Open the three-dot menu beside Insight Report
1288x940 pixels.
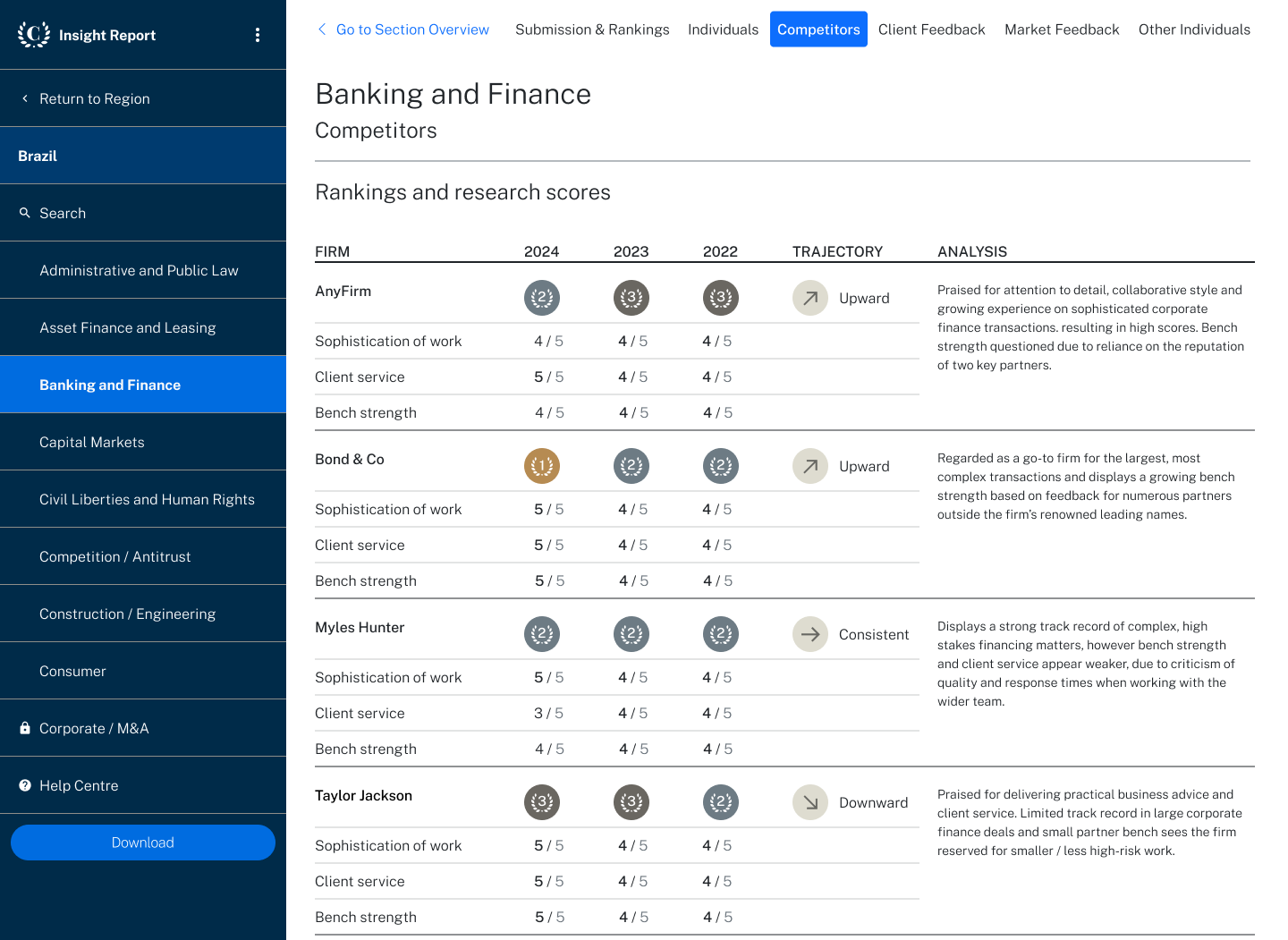[x=258, y=35]
